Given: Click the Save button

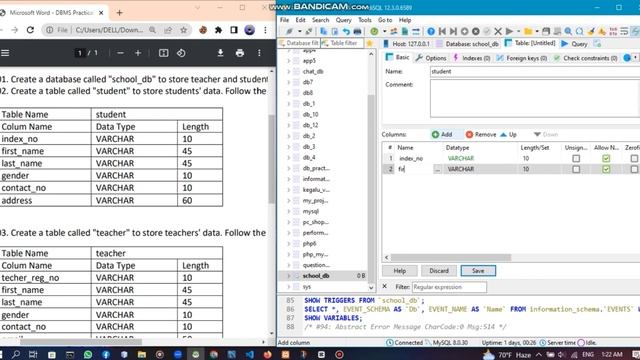Looking at the screenshot, I should [478, 271].
